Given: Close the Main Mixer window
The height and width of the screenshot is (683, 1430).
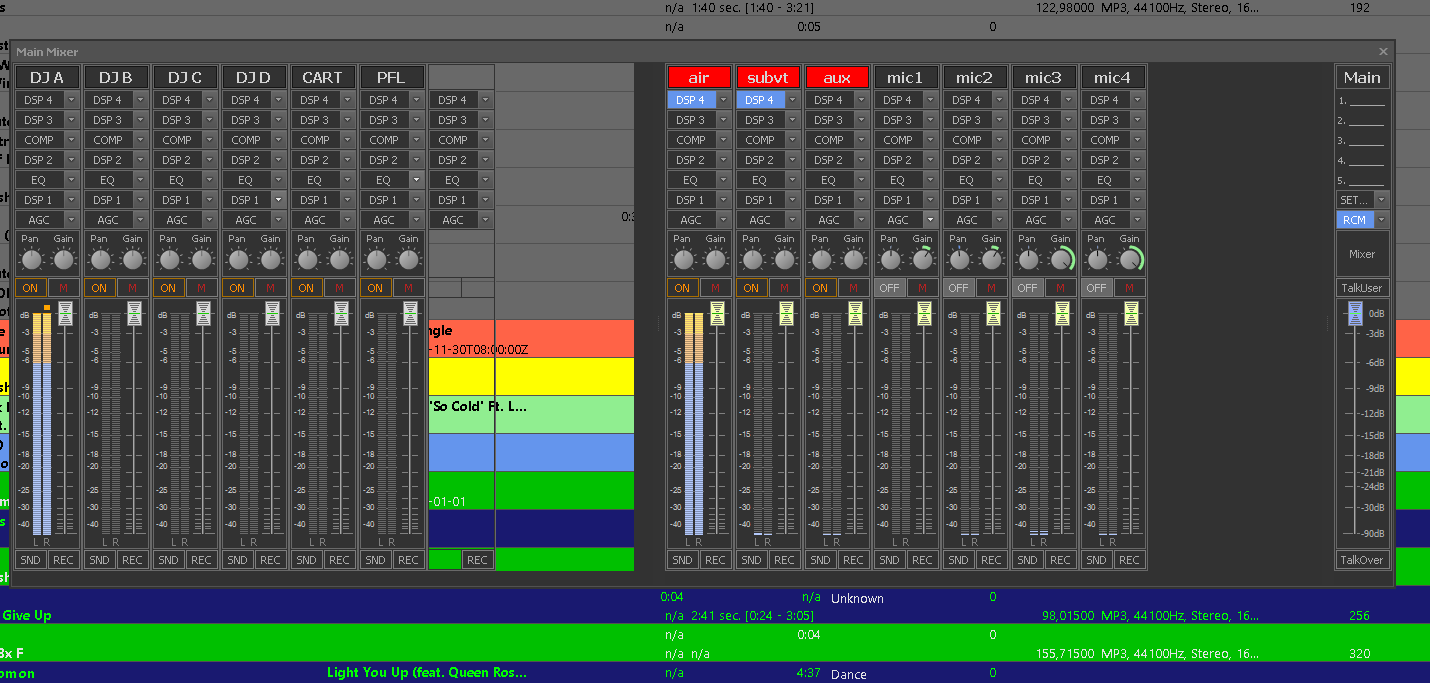Looking at the screenshot, I should tap(1383, 51).
